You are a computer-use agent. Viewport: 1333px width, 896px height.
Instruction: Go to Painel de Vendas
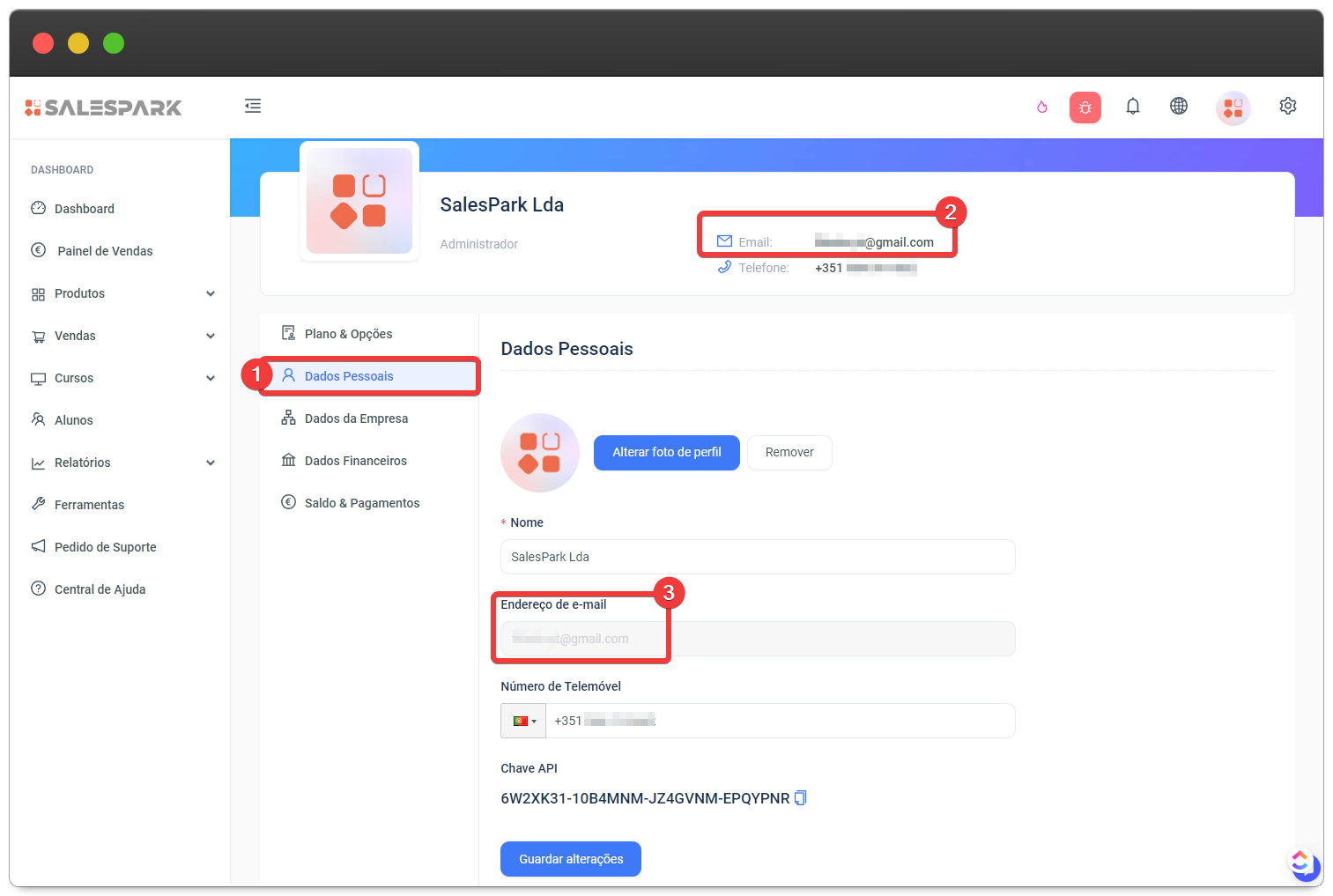click(105, 251)
